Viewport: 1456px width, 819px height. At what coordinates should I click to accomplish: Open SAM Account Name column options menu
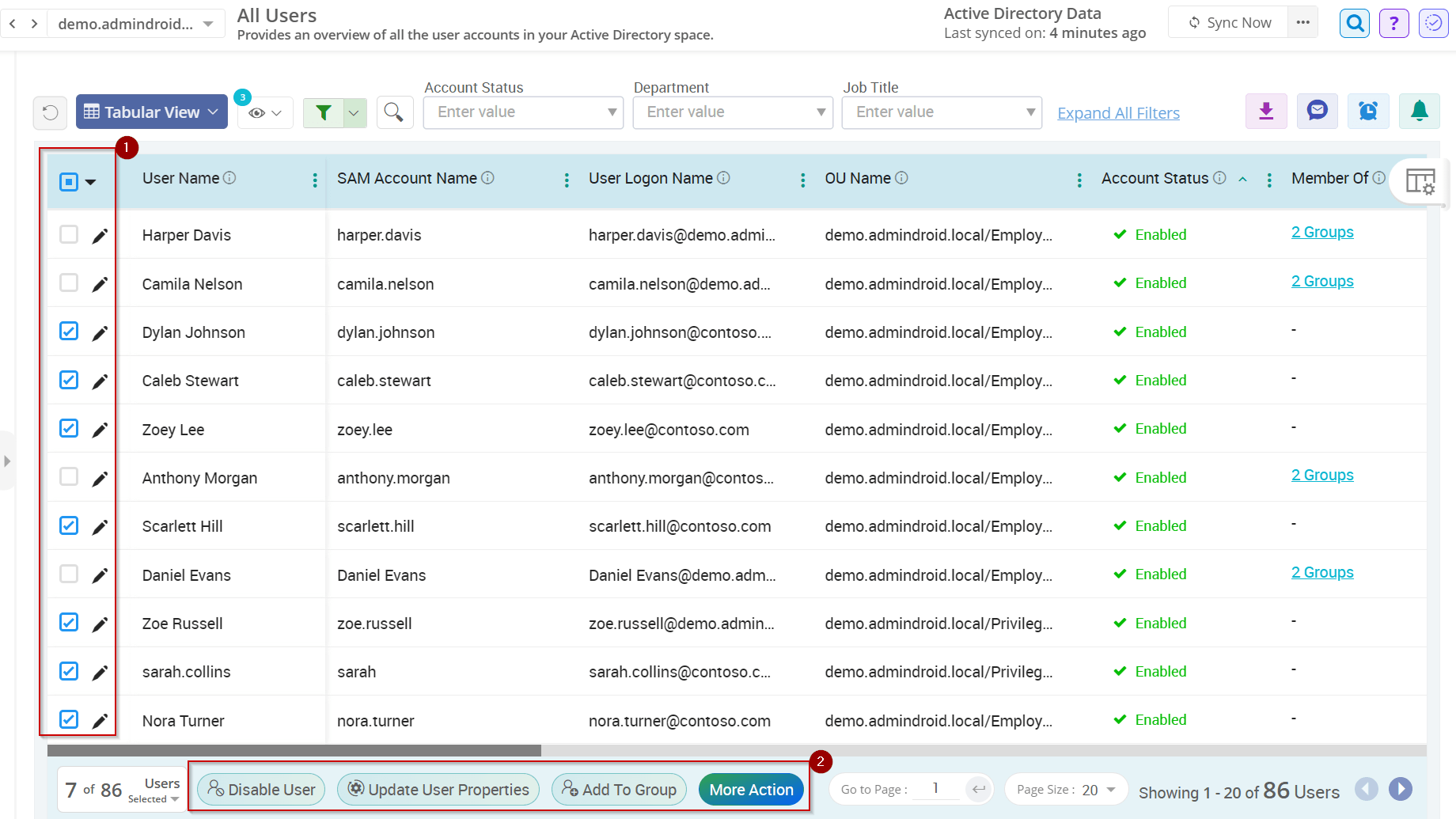[x=567, y=180]
